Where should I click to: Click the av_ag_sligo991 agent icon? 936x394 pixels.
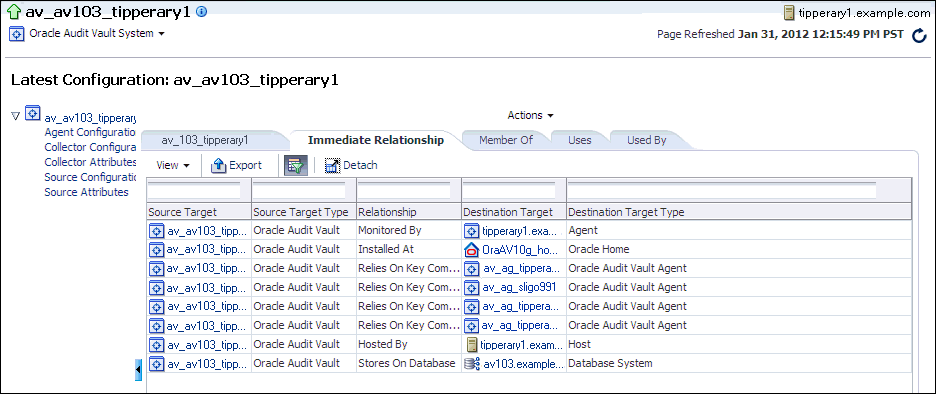(x=472, y=288)
